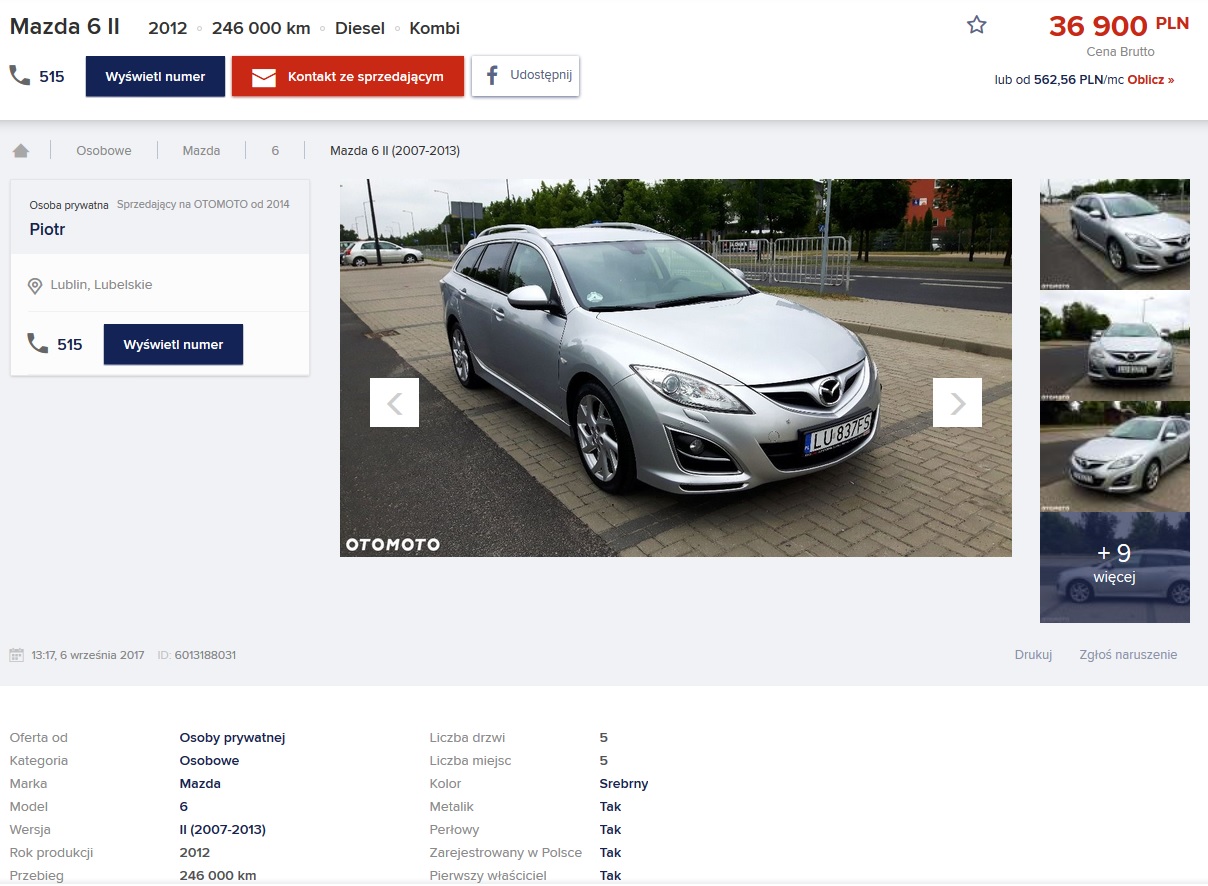
Task: Open 'Osoby prywatnej' offer filter link
Action: (x=232, y=738)
